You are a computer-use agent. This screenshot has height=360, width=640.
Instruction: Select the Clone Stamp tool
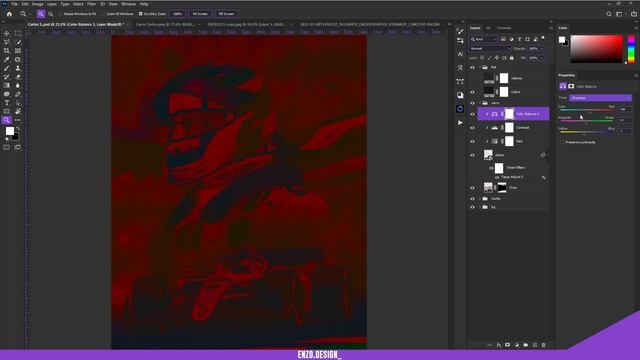(18, 68)
